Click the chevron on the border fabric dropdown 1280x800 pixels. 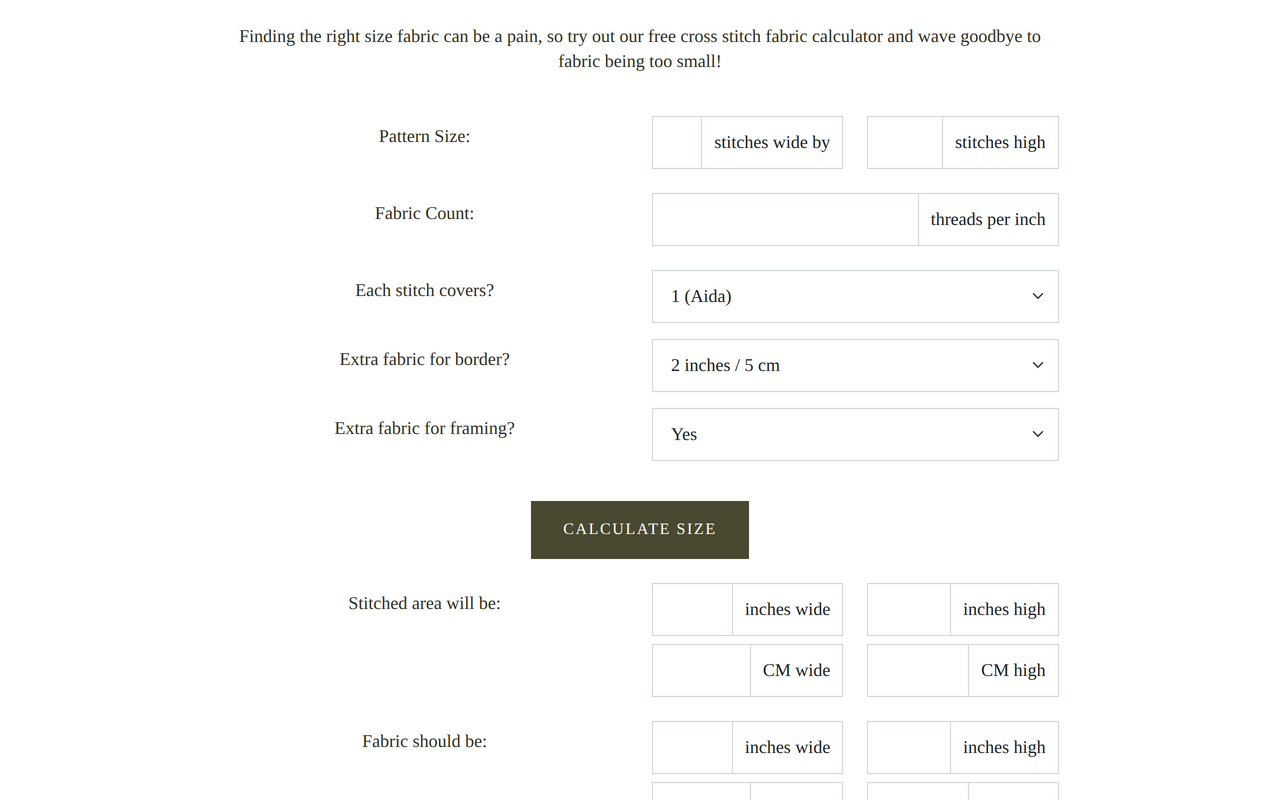tap(1037, 365)
